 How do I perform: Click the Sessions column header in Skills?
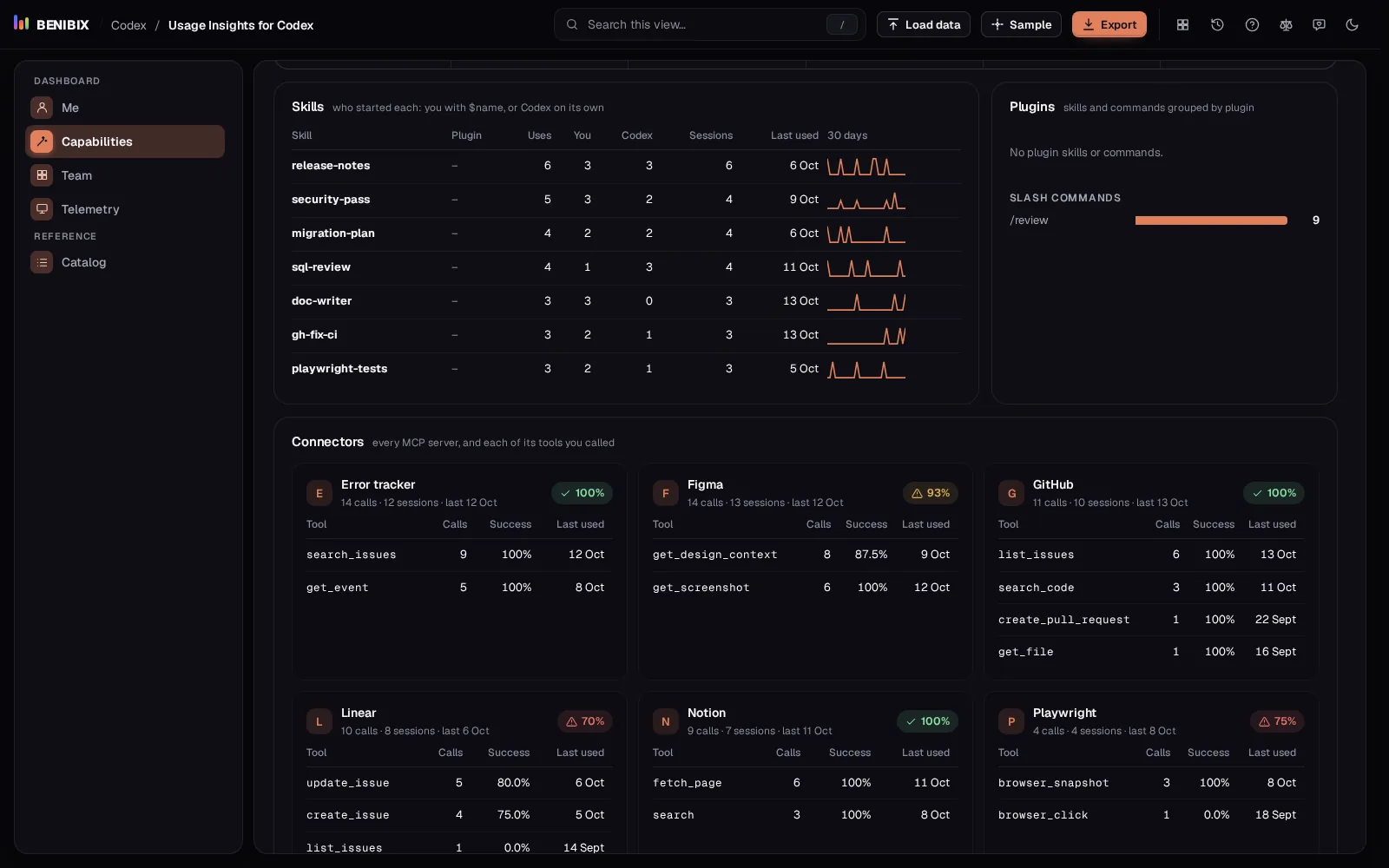(x=711, y=135)
